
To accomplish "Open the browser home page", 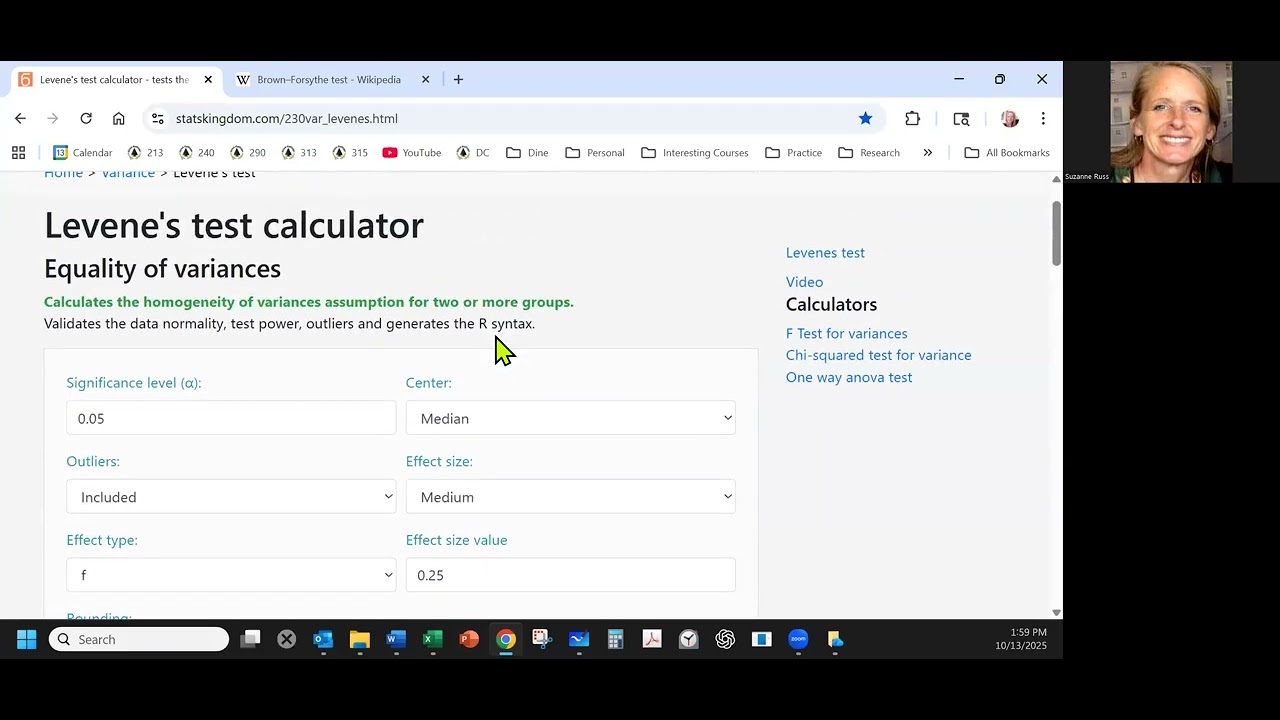I will (119, 118).
